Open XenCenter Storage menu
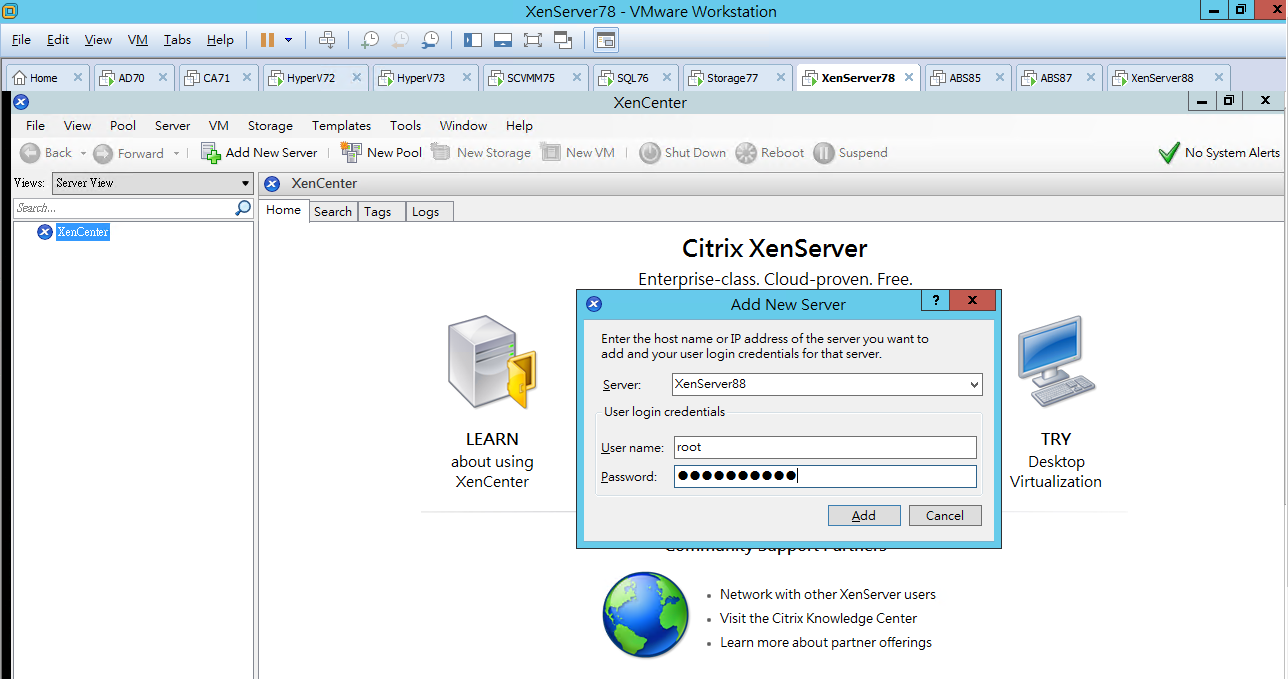The height and width of the screenshot is (679, 1288). pyautogui.click(x=270, y=126)
